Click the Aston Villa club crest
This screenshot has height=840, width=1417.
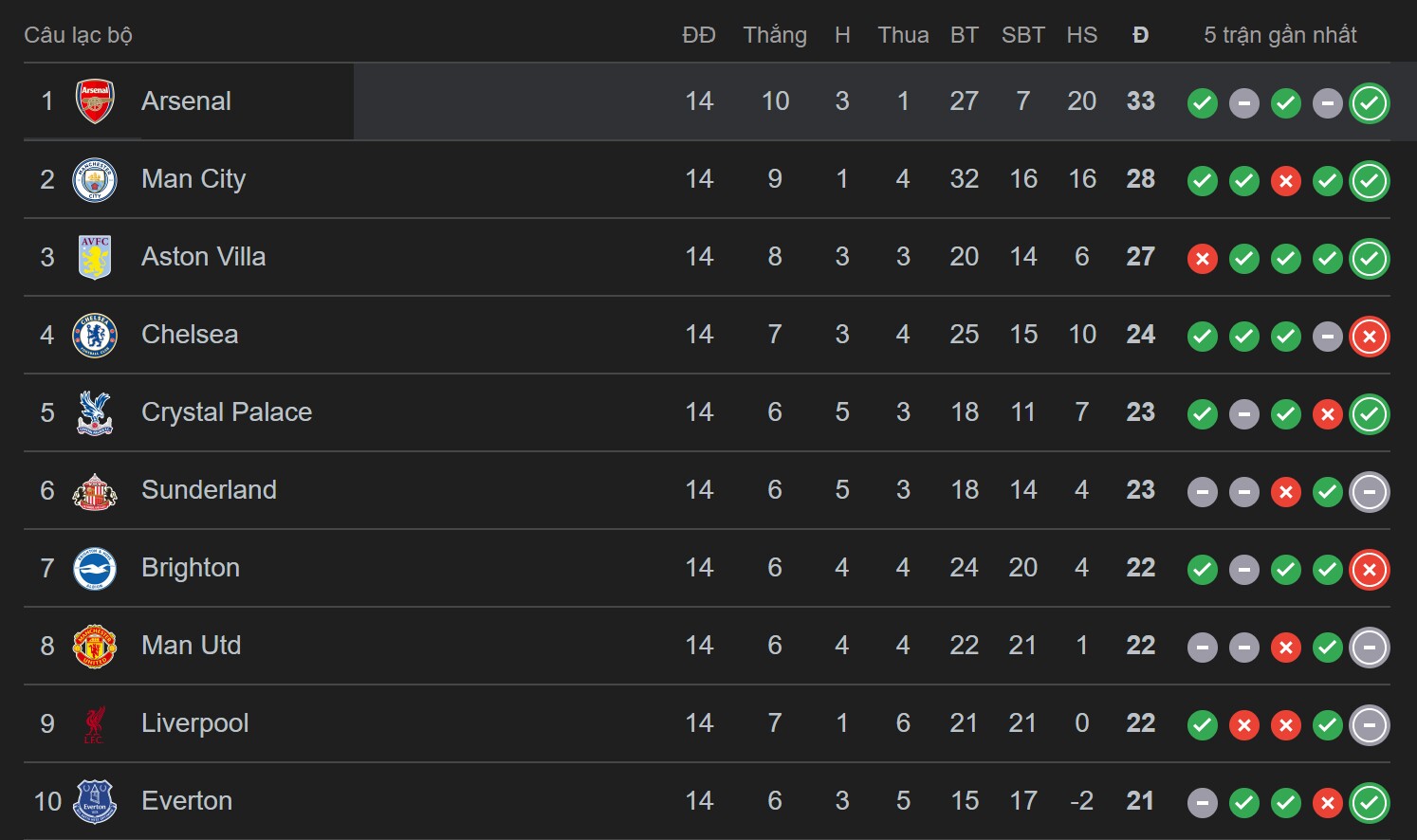coord(95,257)
